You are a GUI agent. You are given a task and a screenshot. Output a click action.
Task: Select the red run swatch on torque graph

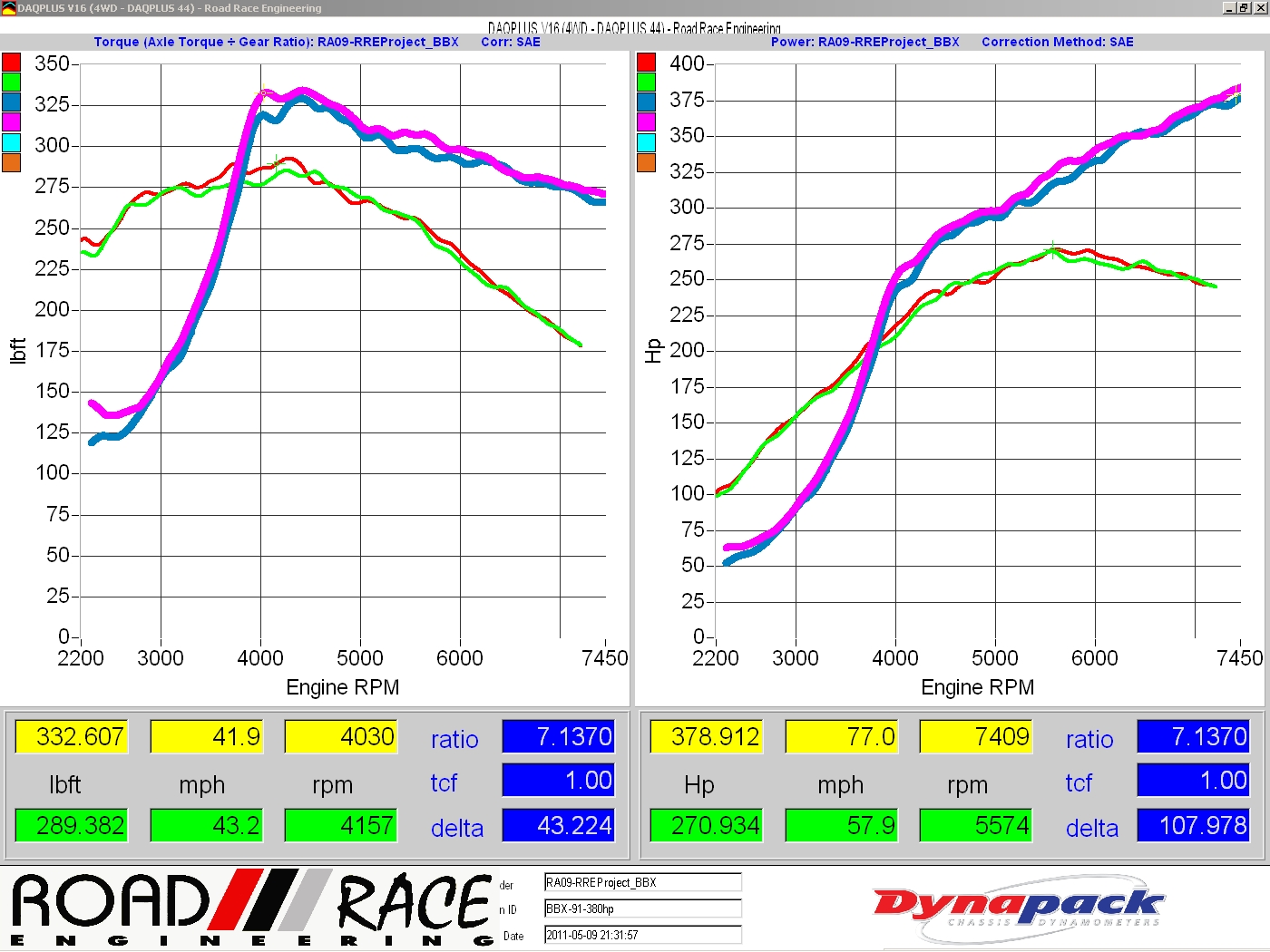point(11,62)
